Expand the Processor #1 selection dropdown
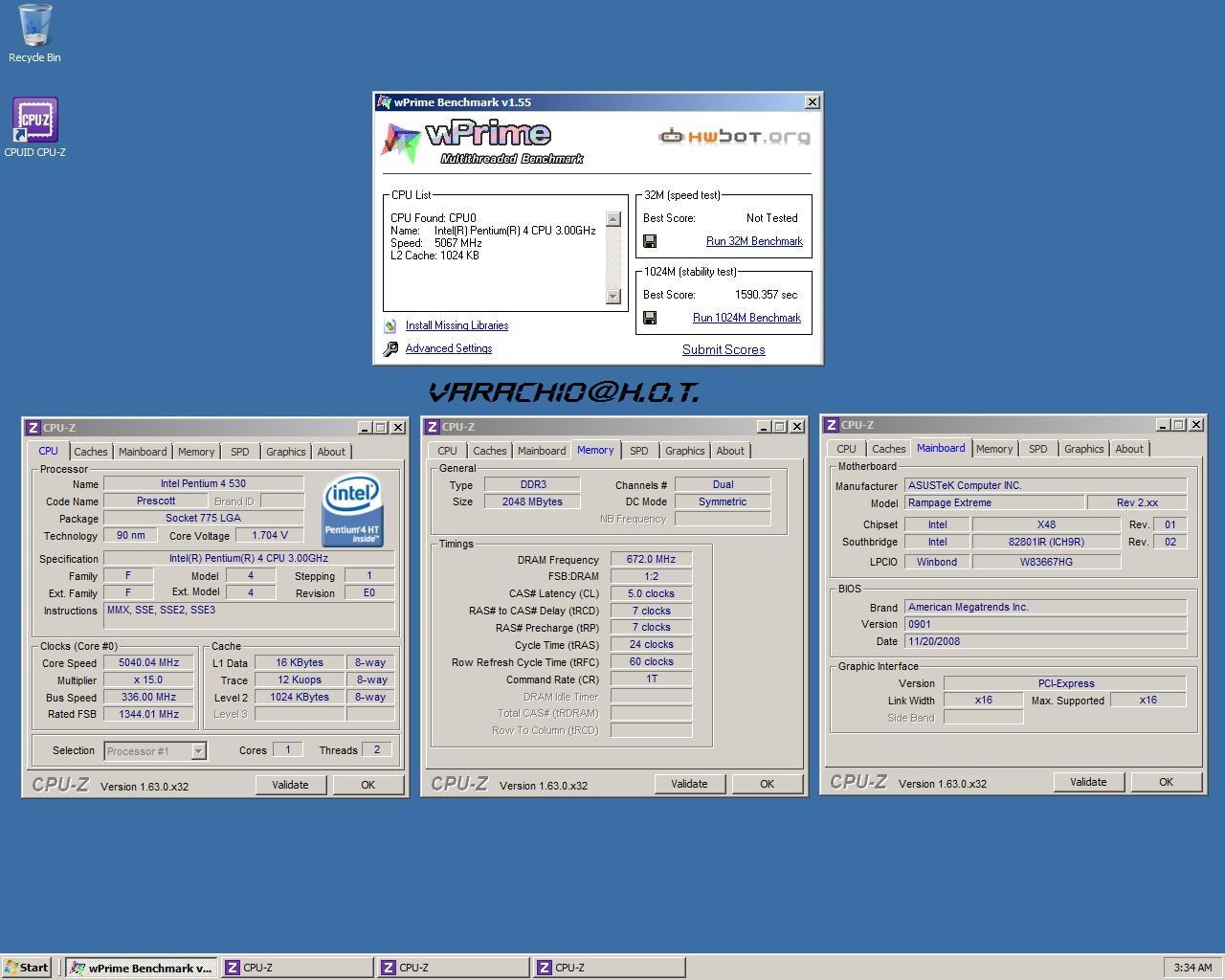Image resolution: width=1225 pixels, height=980 pixels. pyautogui.click(x=198, y=751)
